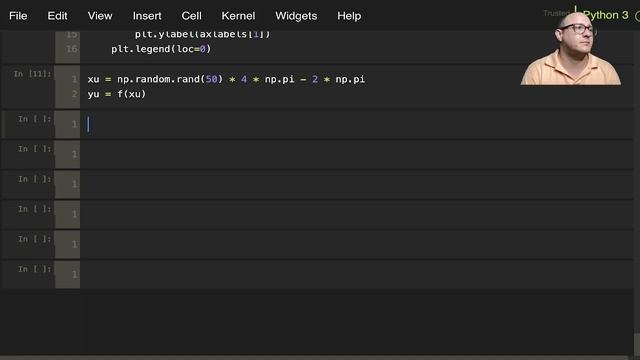
Task: Click line number 16 in the gutter
Action: [x=71, y=49]
